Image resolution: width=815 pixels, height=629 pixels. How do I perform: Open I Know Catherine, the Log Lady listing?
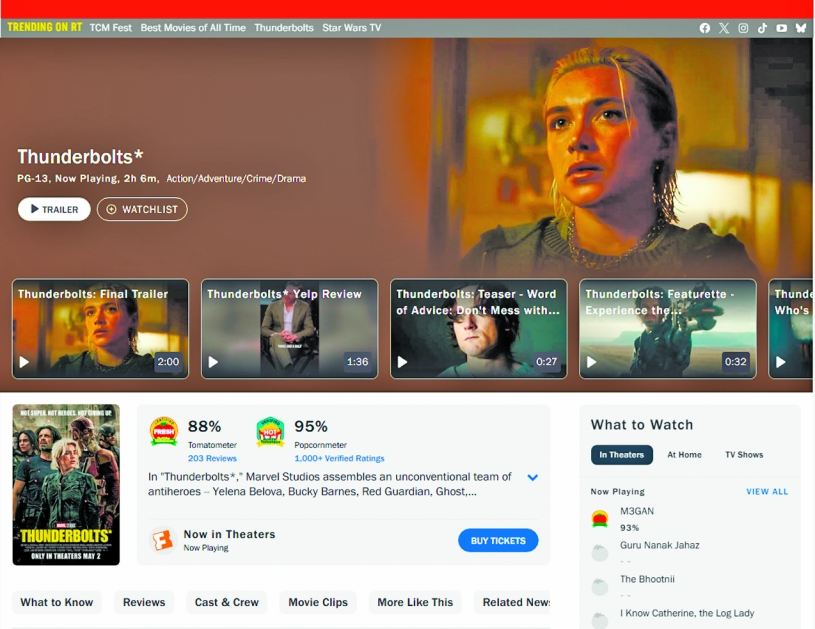[x=687, y=613]
